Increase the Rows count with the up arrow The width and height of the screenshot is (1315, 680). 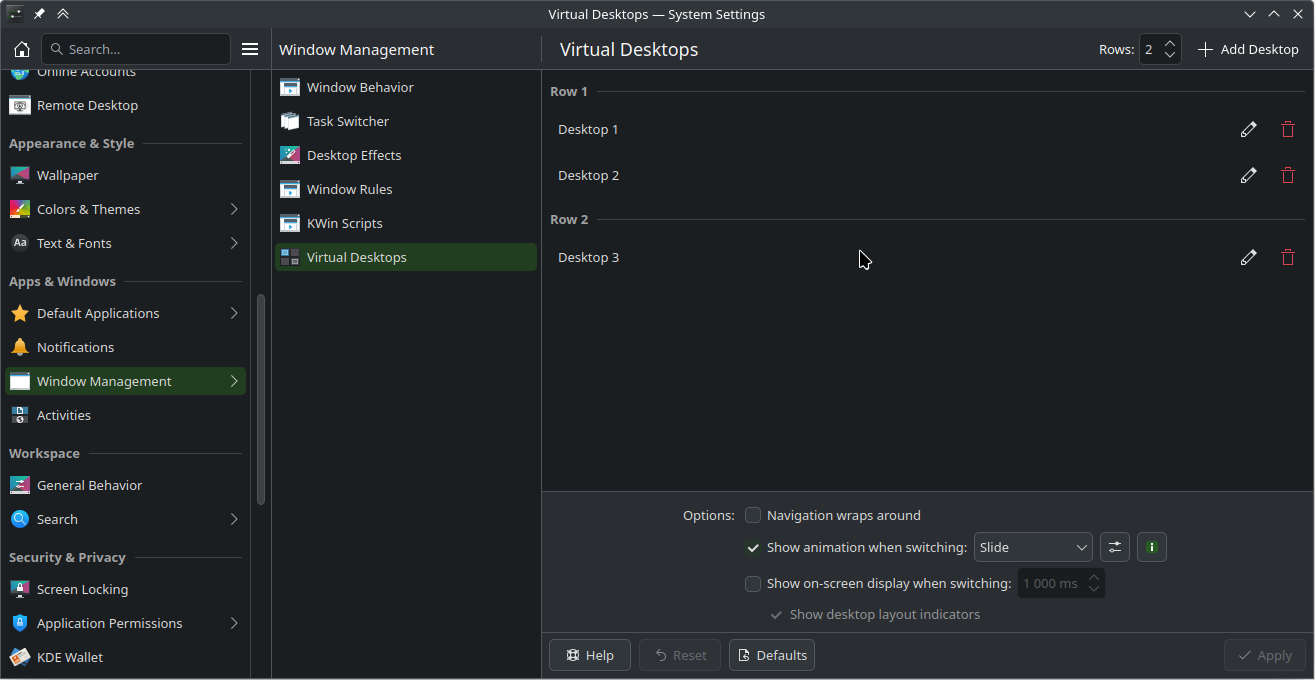1170,43
